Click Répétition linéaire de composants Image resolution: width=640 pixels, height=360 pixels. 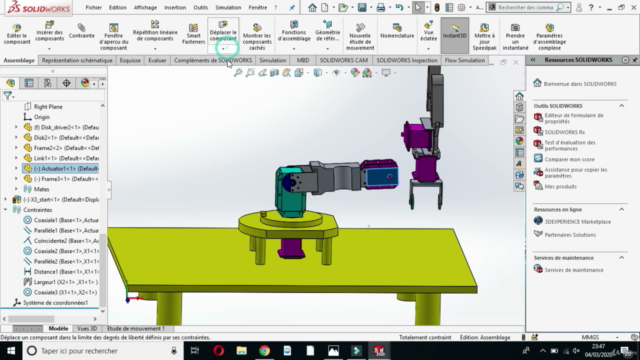(155, 31)
